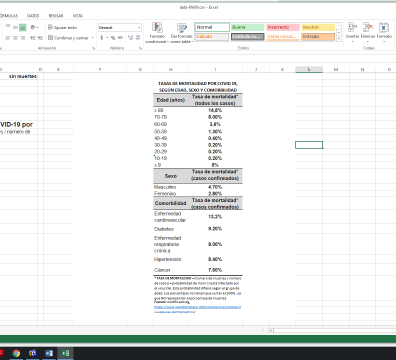Switch to the DATOS ribbon tab
Image resolution: width=396 pixels, height=360 pixels.
(x=33, y=16)
